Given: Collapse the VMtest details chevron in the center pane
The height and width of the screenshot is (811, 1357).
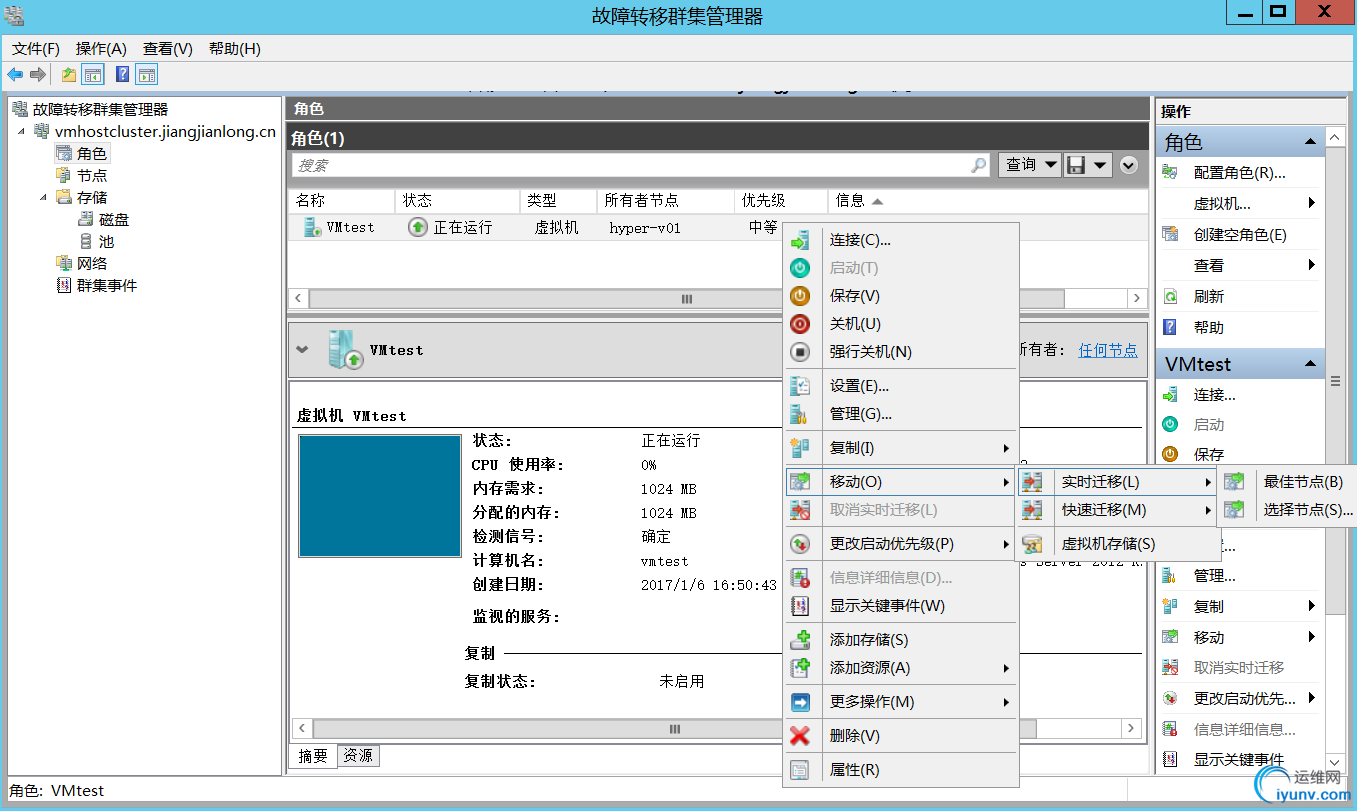Looking at the screenshot, I should [x=303, y=350].
